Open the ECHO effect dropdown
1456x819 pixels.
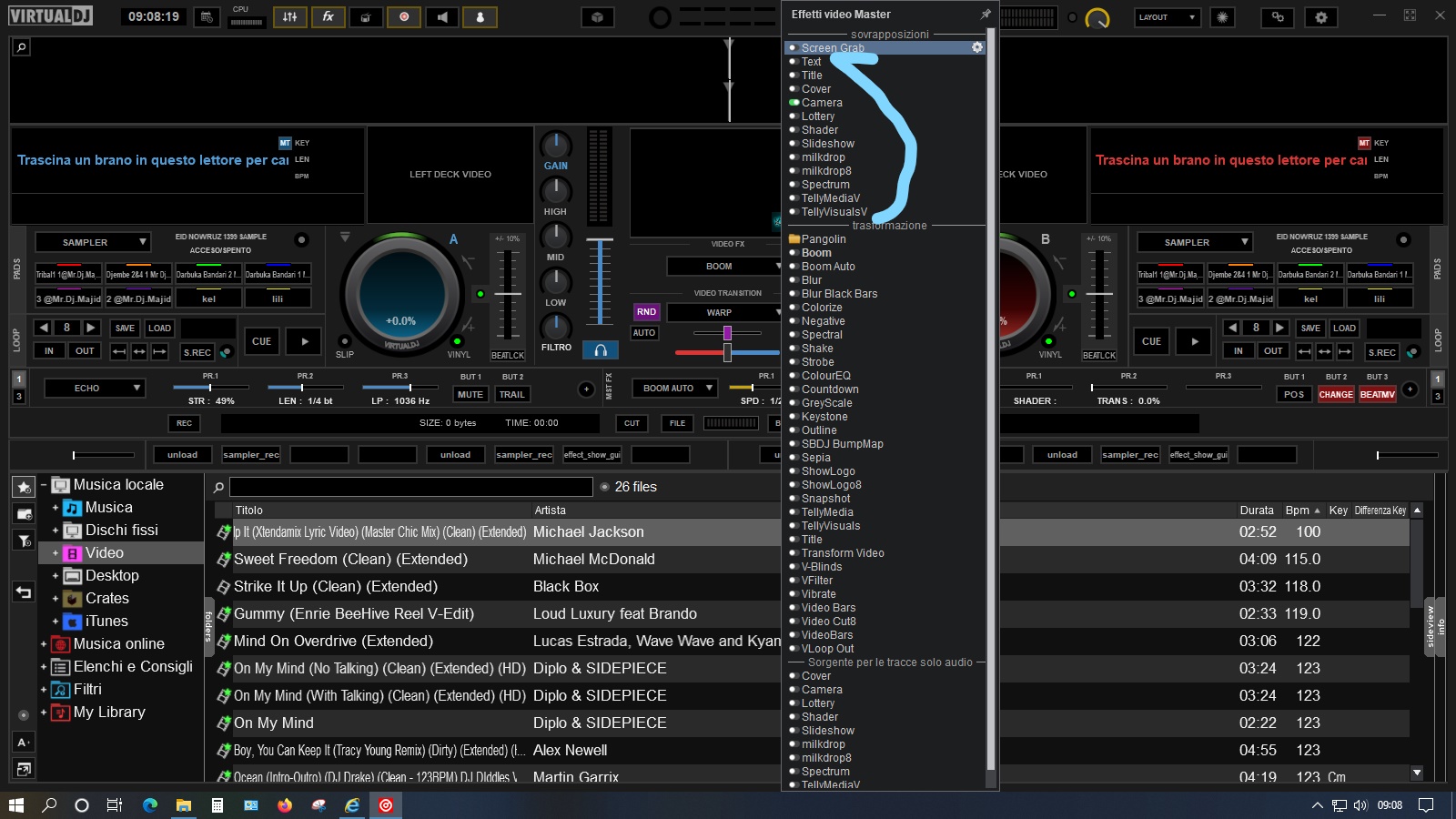[x=95, y=389]
